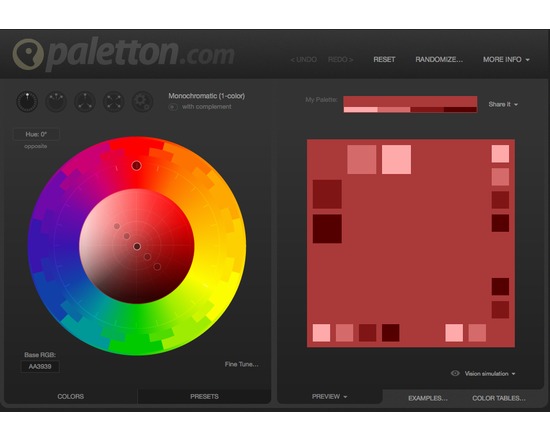This screenshot has height=440, width=550.
Task: Switch to the COLORS tab
Action: click(71, 396)
